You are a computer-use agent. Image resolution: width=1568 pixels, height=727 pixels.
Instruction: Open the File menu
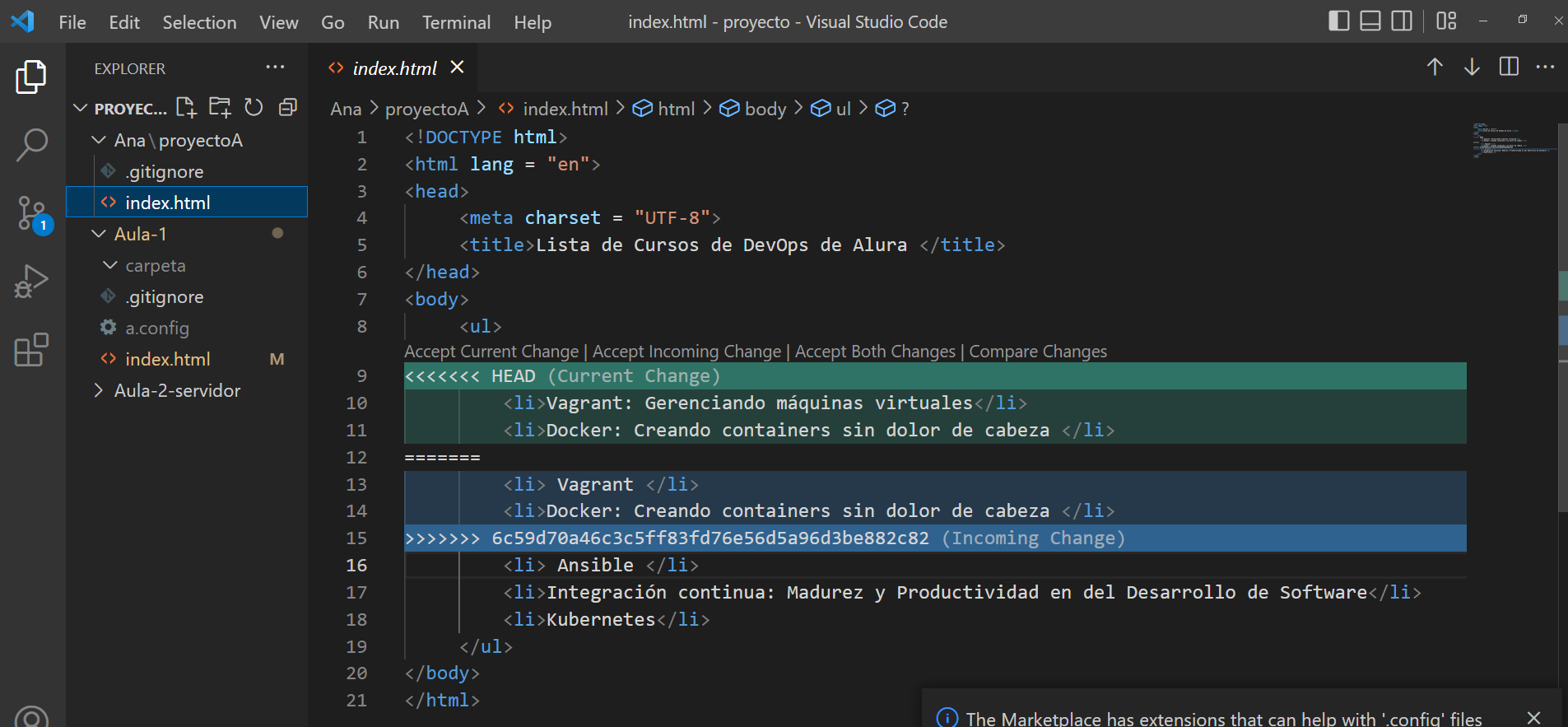coord(72,22)
